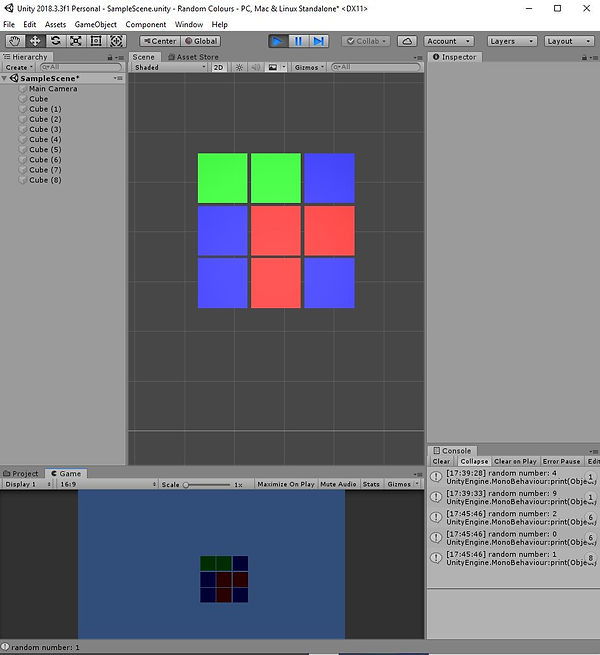Toggle Center pivot mode
The image size is (600, 655).
click(x=160, y=41)
